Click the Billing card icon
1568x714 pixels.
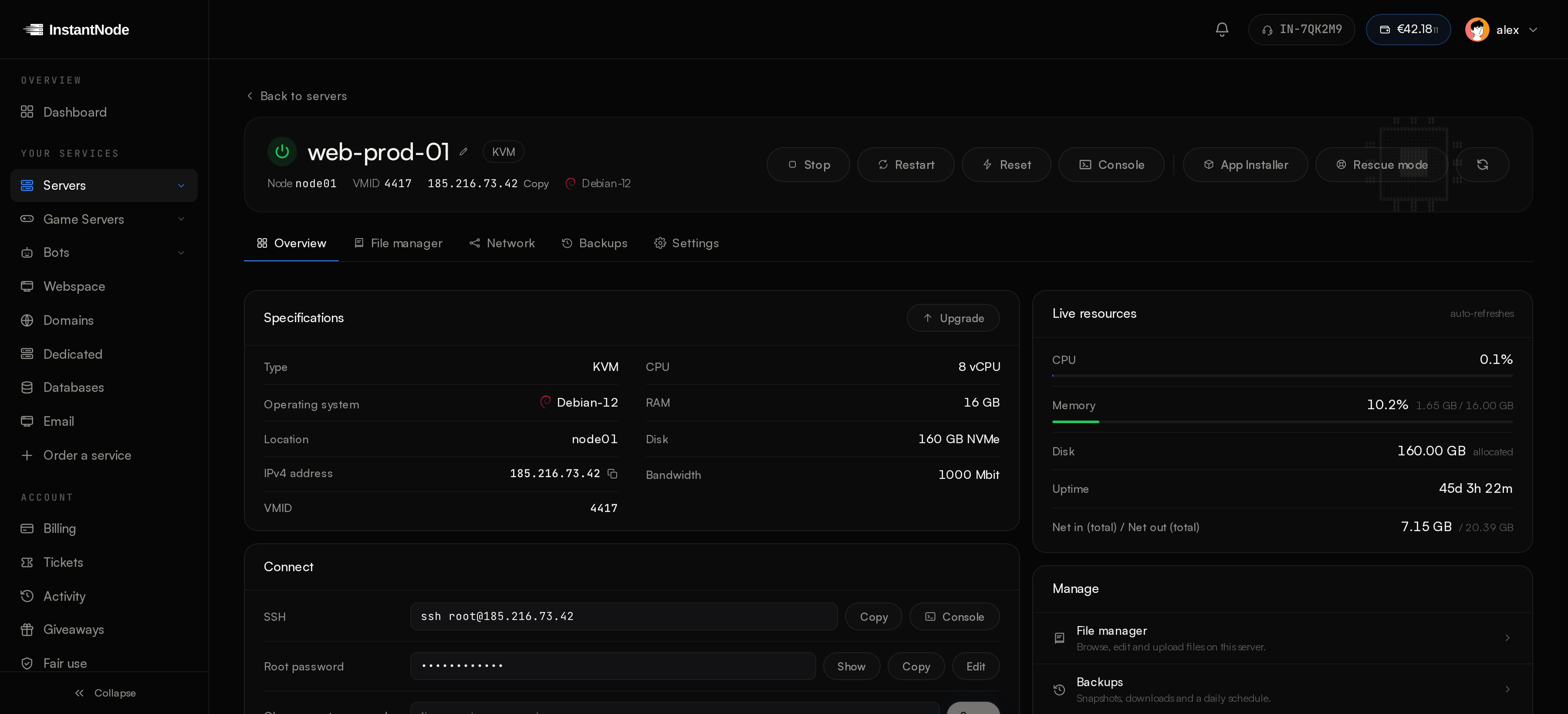tap(27, 529)
